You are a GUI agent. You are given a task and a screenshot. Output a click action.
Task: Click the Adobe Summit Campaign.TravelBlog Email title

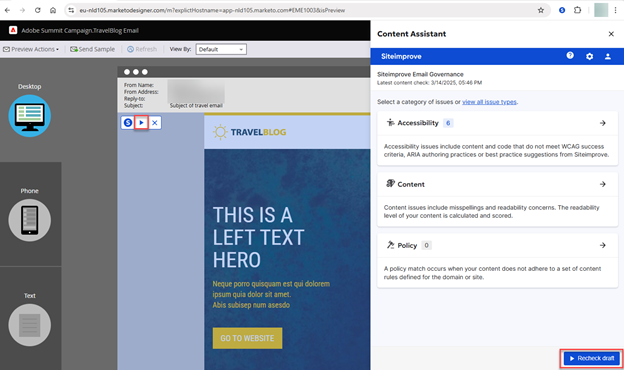point(80,30)
